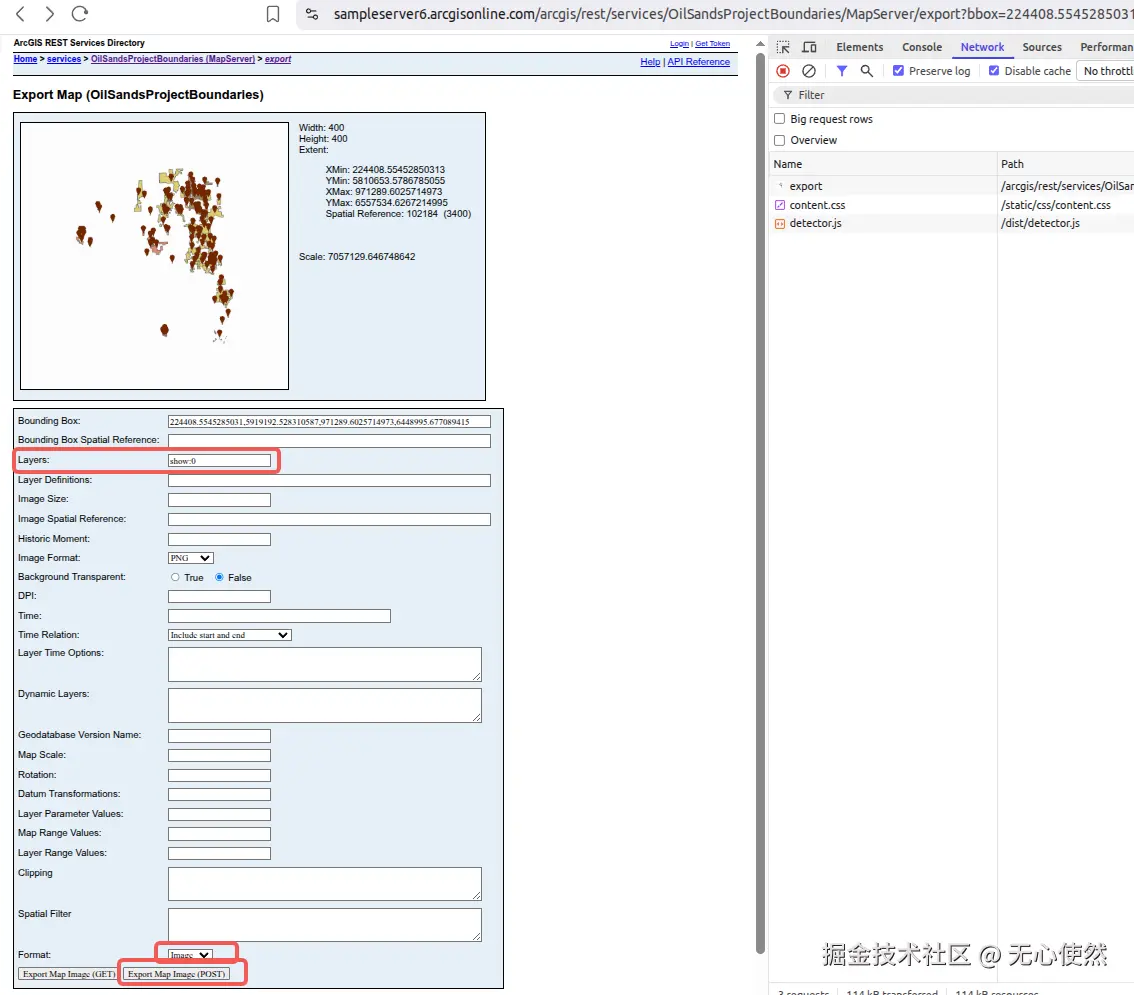The width and height of the screenshot is (1134, 995).
Task: Focus the Historic Moment field
Action: coord(219,539)
